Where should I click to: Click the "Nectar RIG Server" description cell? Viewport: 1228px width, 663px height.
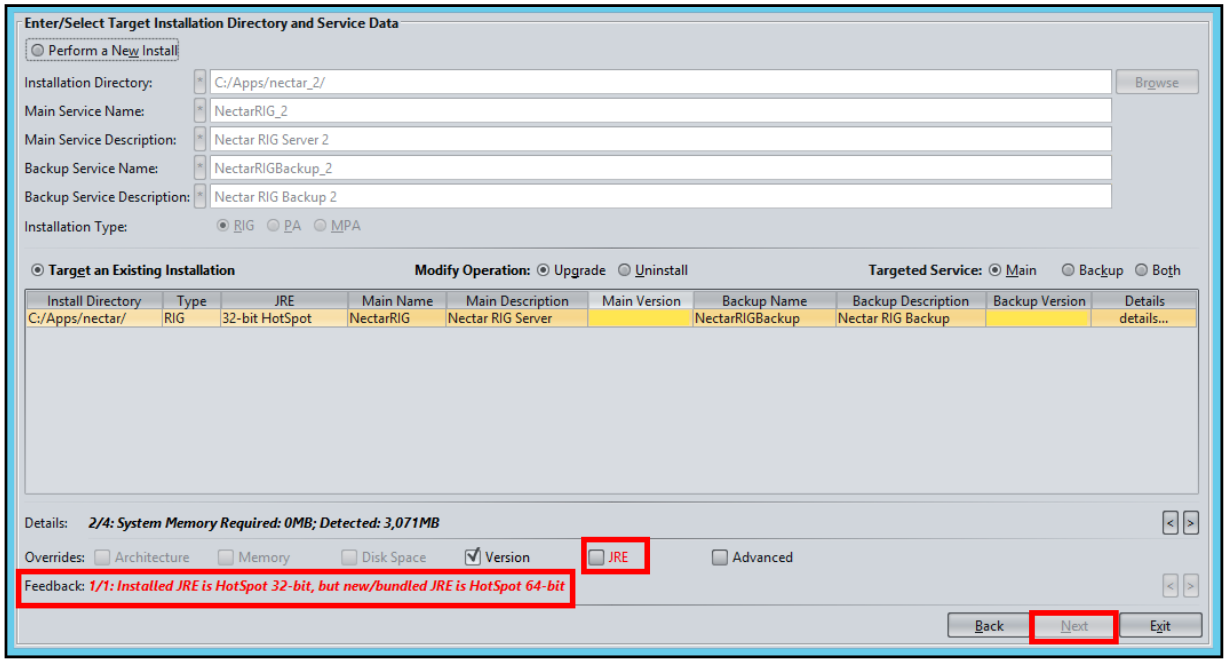tap(517, 318)
